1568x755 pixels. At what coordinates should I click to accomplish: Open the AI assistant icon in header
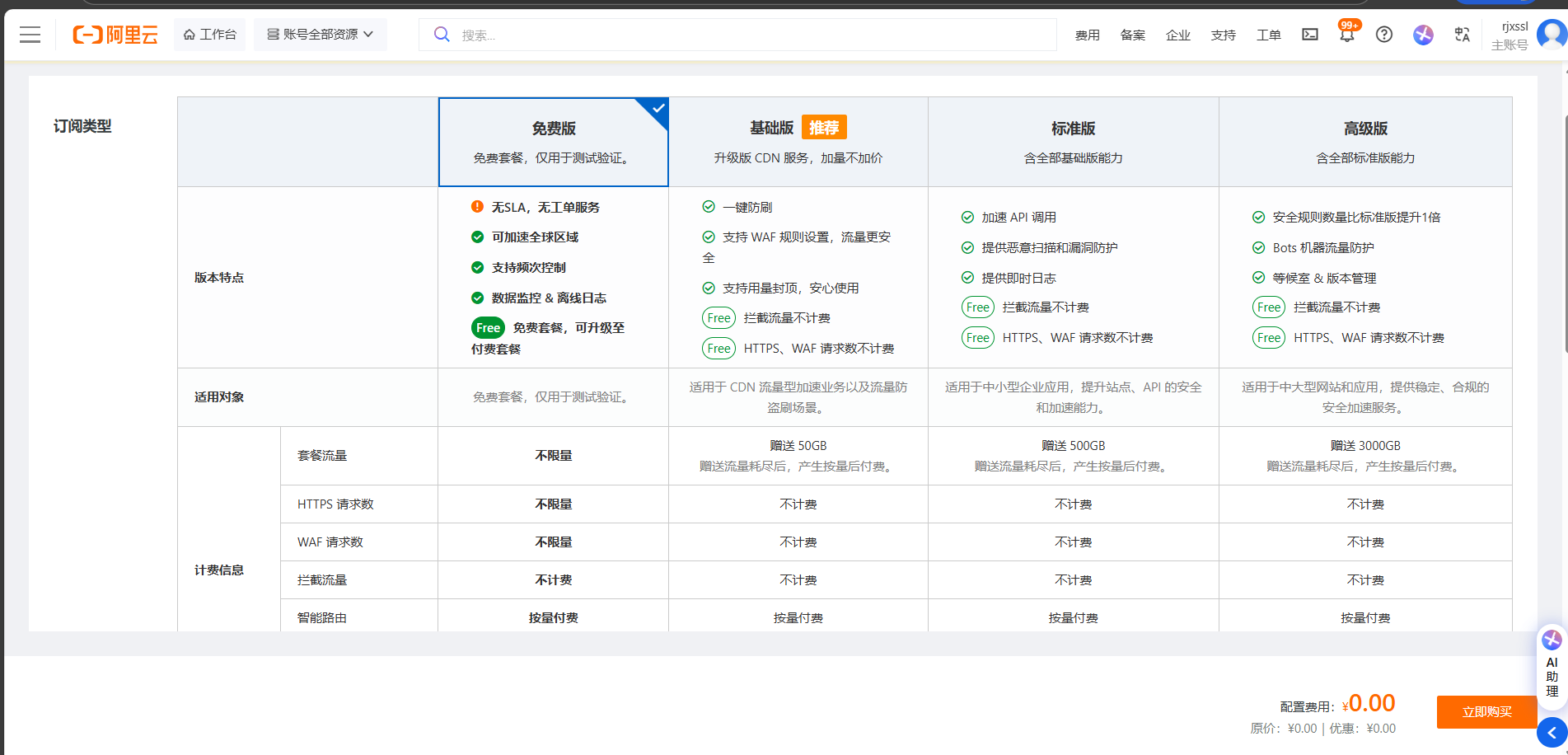(x=1423, y=35)
